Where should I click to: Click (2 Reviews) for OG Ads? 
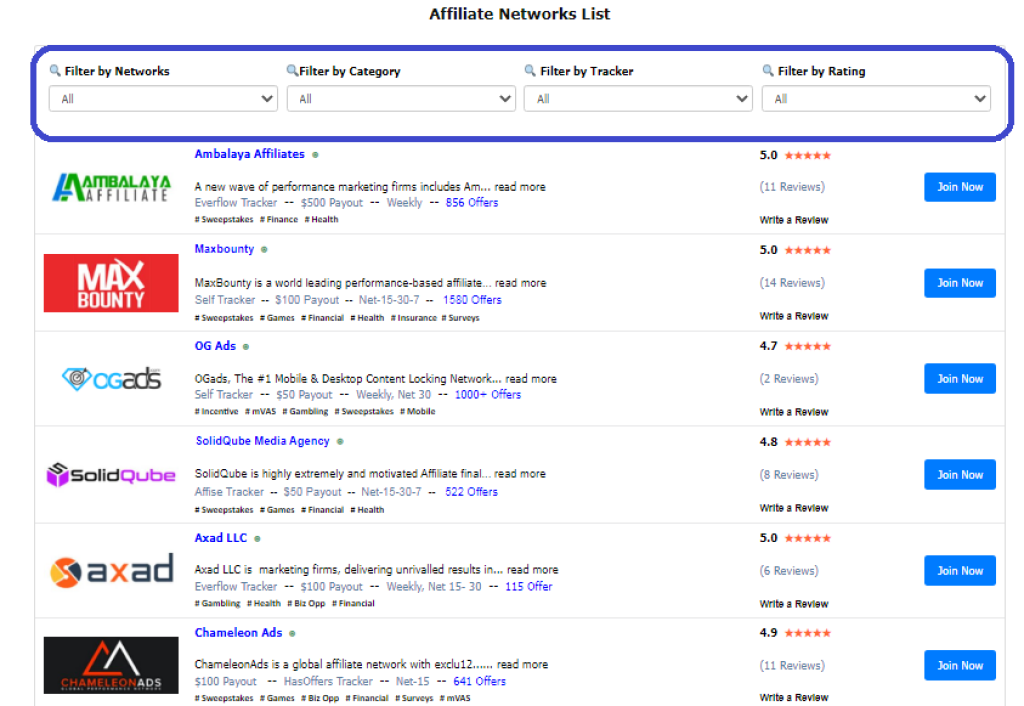point(789,379)
